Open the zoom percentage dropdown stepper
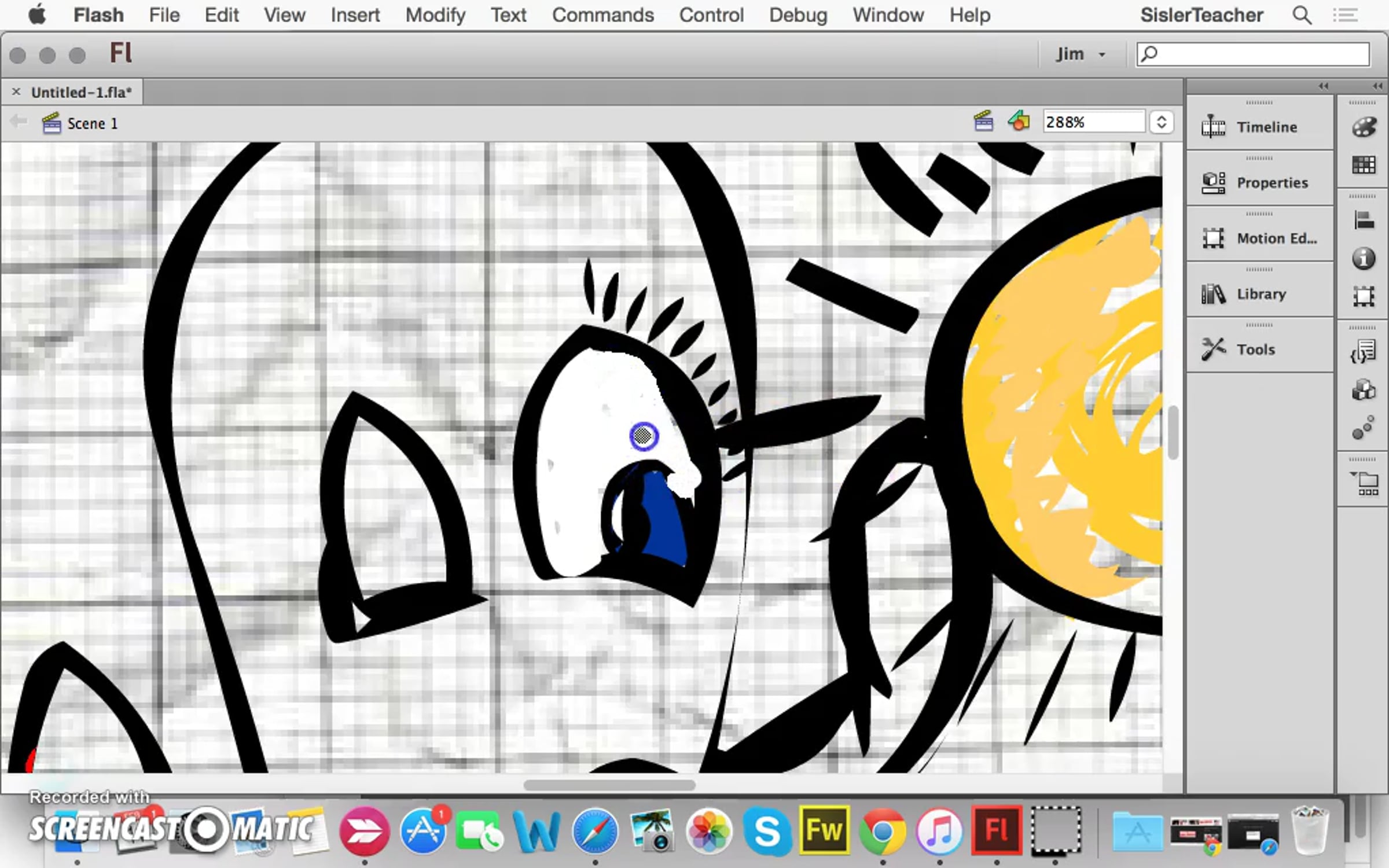Screen dimensions: 1389x868 [1161, 122]
